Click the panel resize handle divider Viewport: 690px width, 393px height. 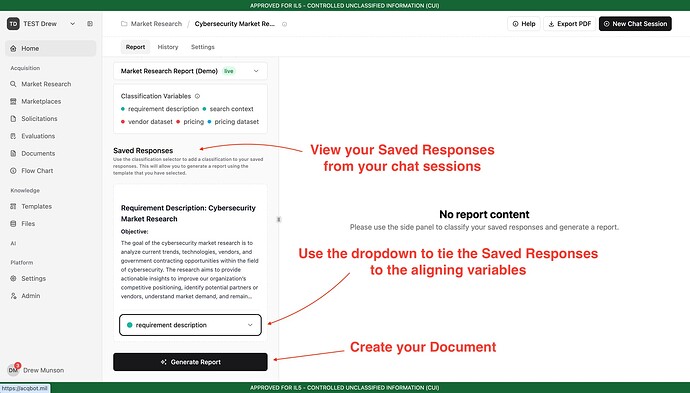pos(279,219)
